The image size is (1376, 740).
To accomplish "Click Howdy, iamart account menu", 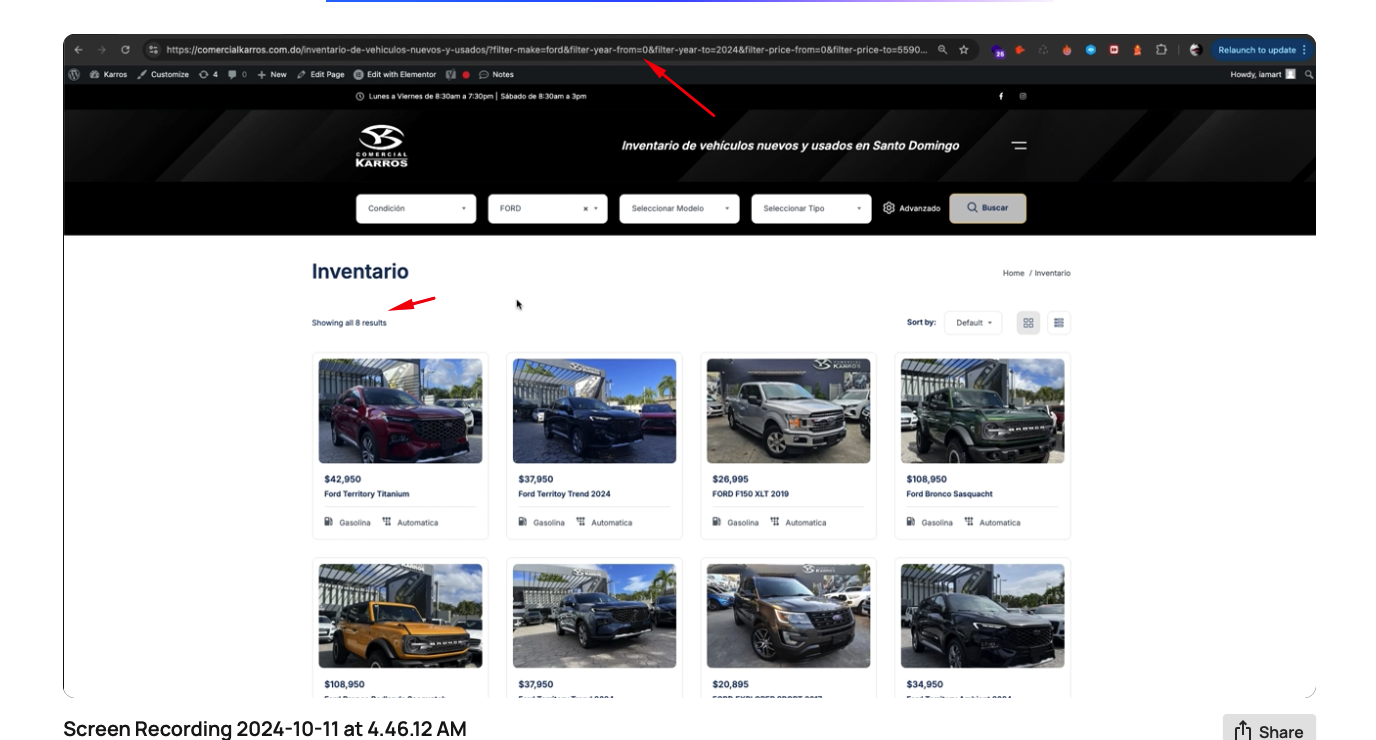I will click(1263, 74).
